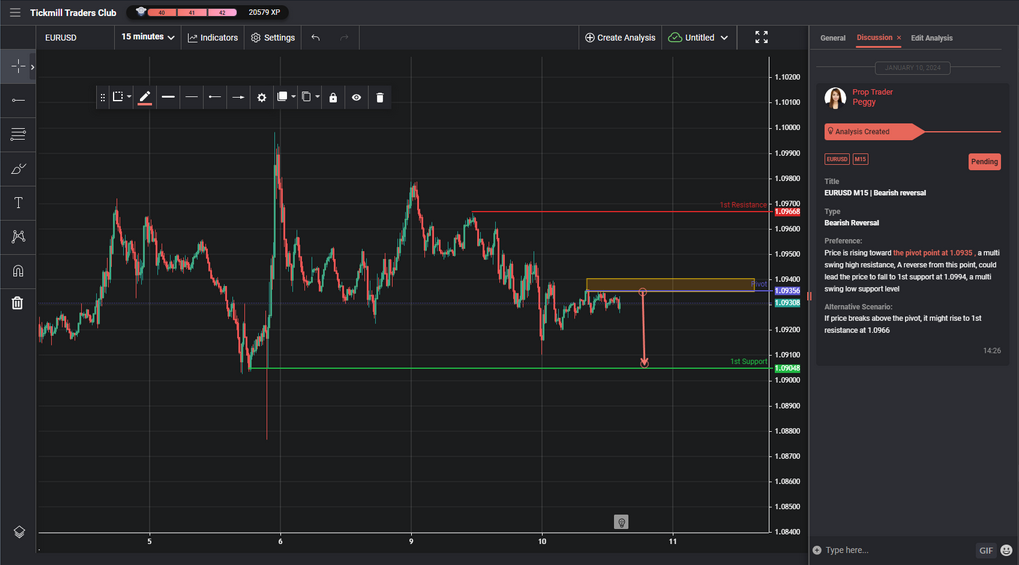The width and height of the screenshot is (1019, 565).
Task: Open the object layers icon at sidebar bottom
Action: tap(19, 532)
